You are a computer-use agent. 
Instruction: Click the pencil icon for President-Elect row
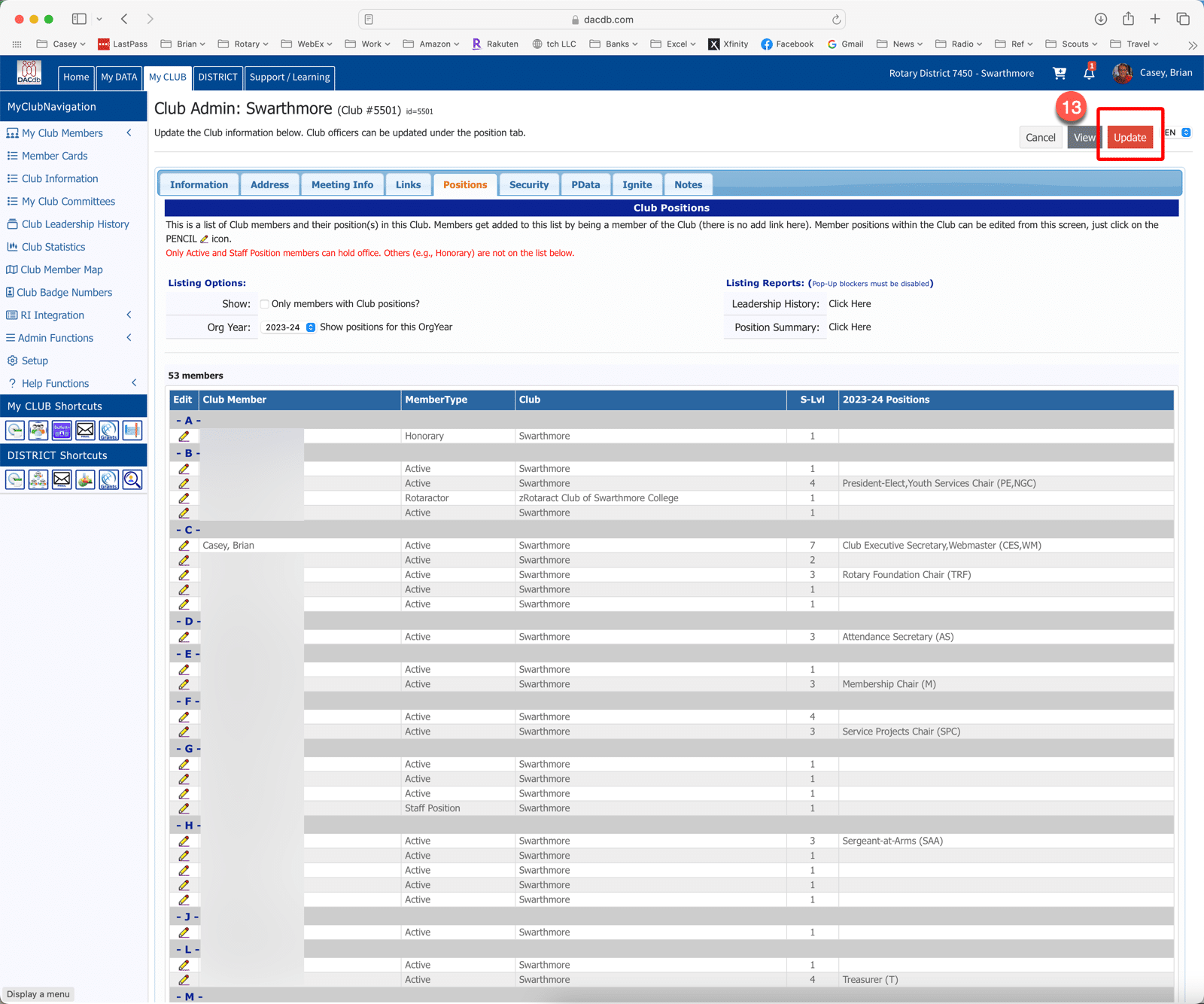(x=184, y=483)
